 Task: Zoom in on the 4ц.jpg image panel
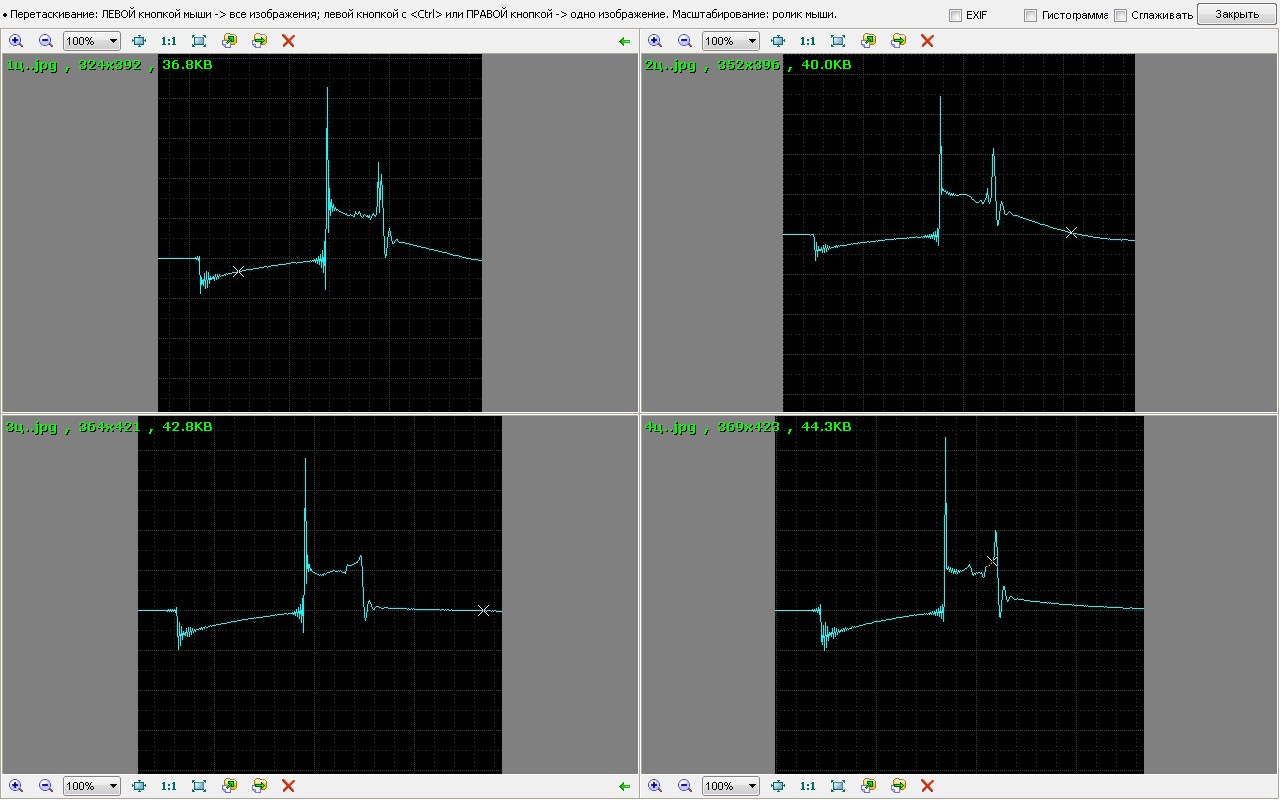655,786
